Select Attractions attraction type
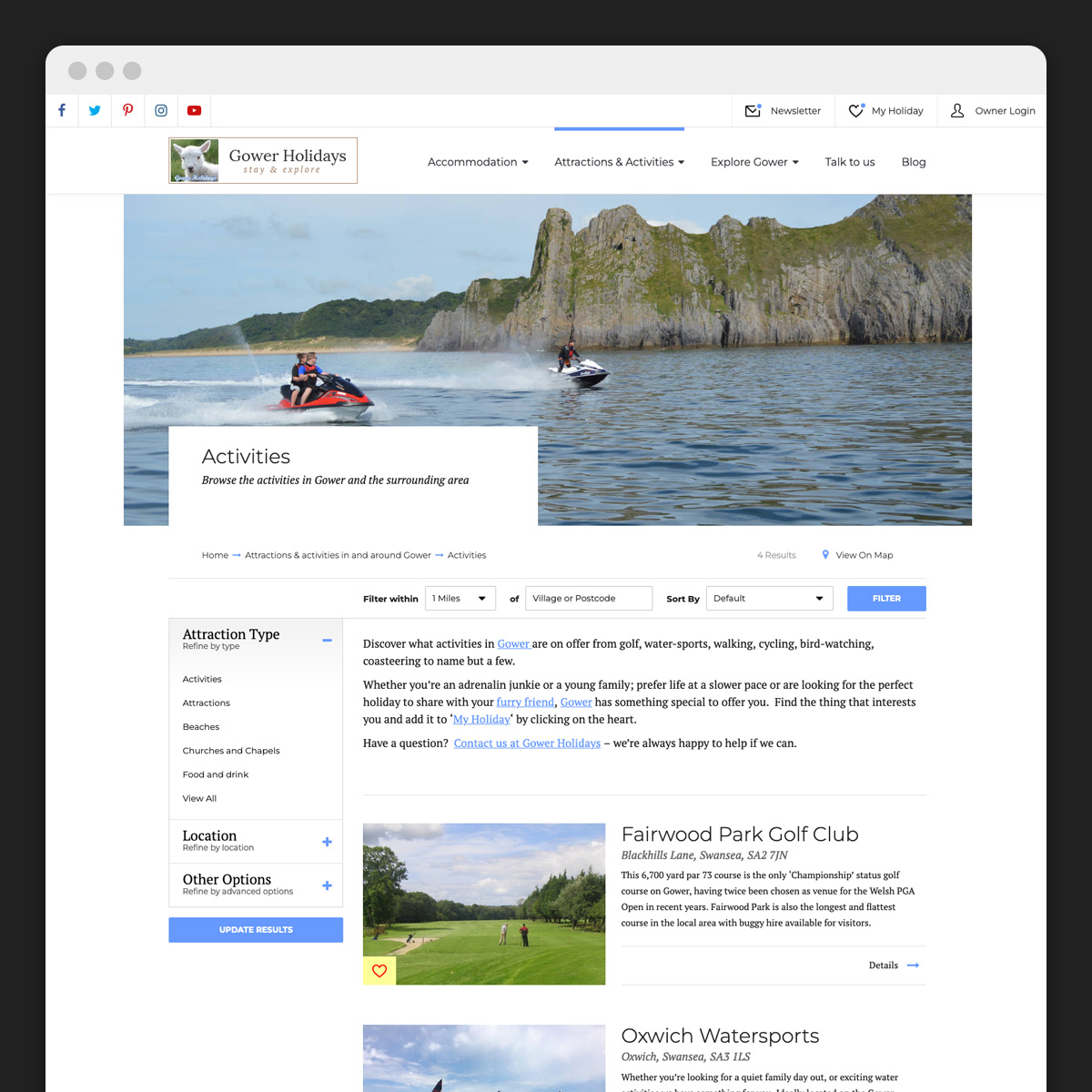Viewport: 1092px width, 1092px height. (x=207, y=703)
